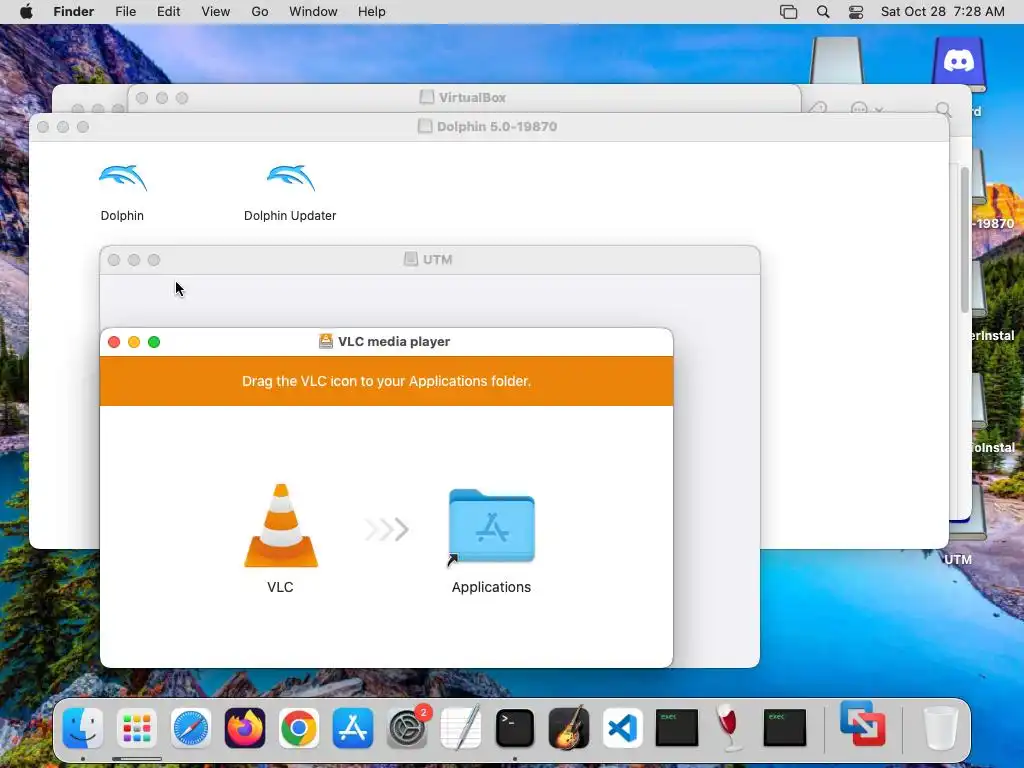Open the Finder menu
Viewport: 1024px width, 768px height.
click(73, 12)
